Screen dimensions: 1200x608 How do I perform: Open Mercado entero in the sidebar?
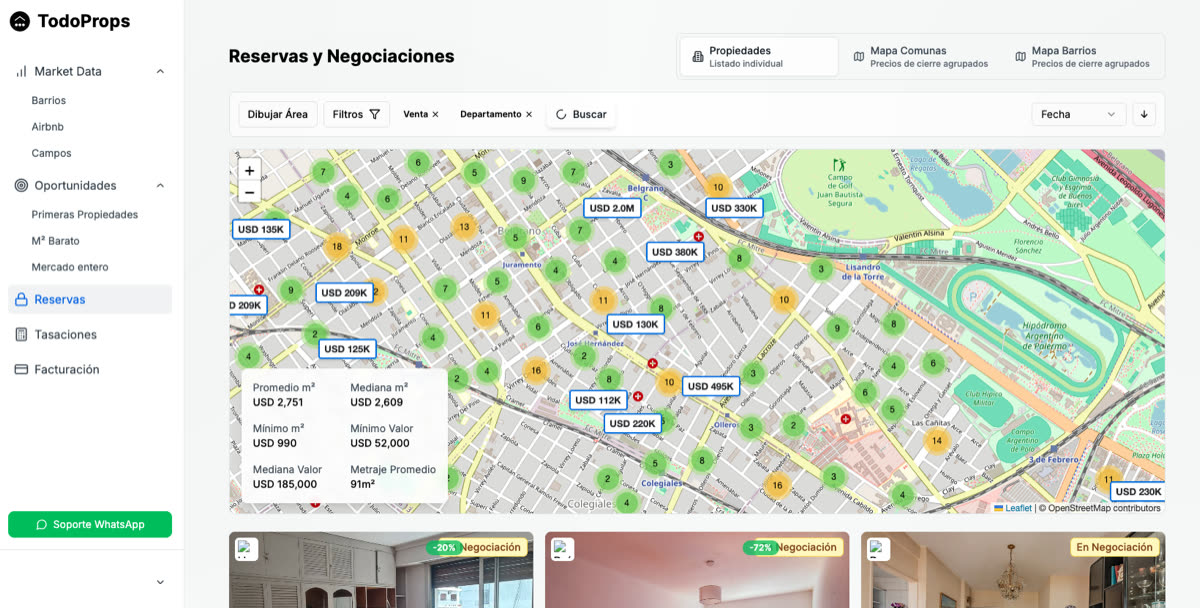tap(70, 267)
